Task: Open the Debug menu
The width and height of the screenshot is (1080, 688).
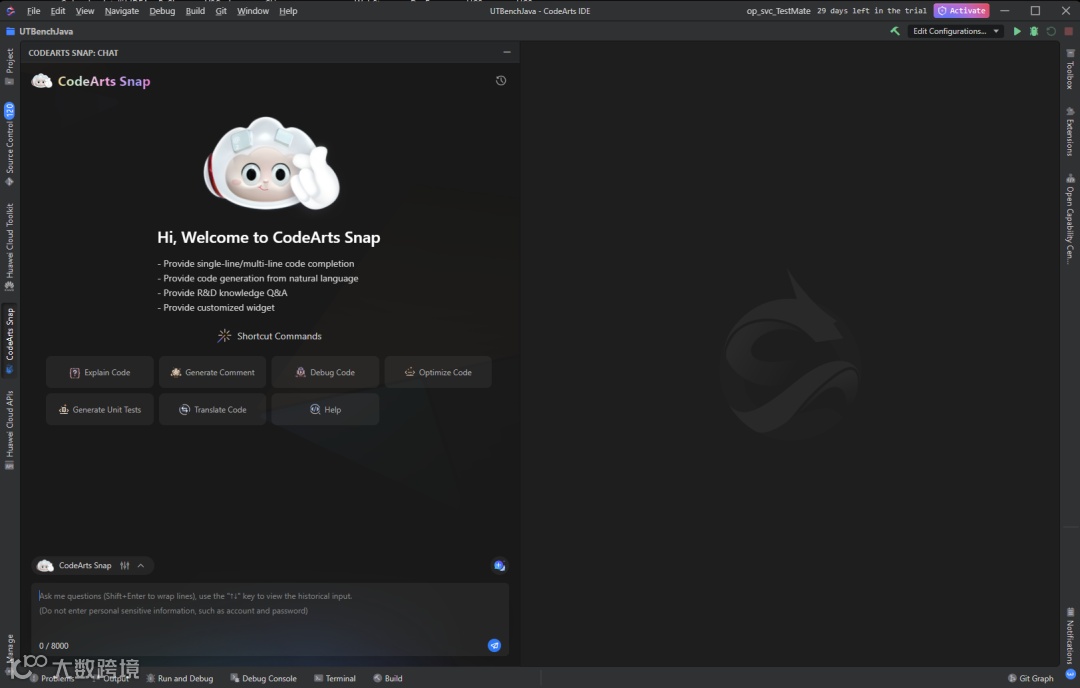Action: point(162,11)
